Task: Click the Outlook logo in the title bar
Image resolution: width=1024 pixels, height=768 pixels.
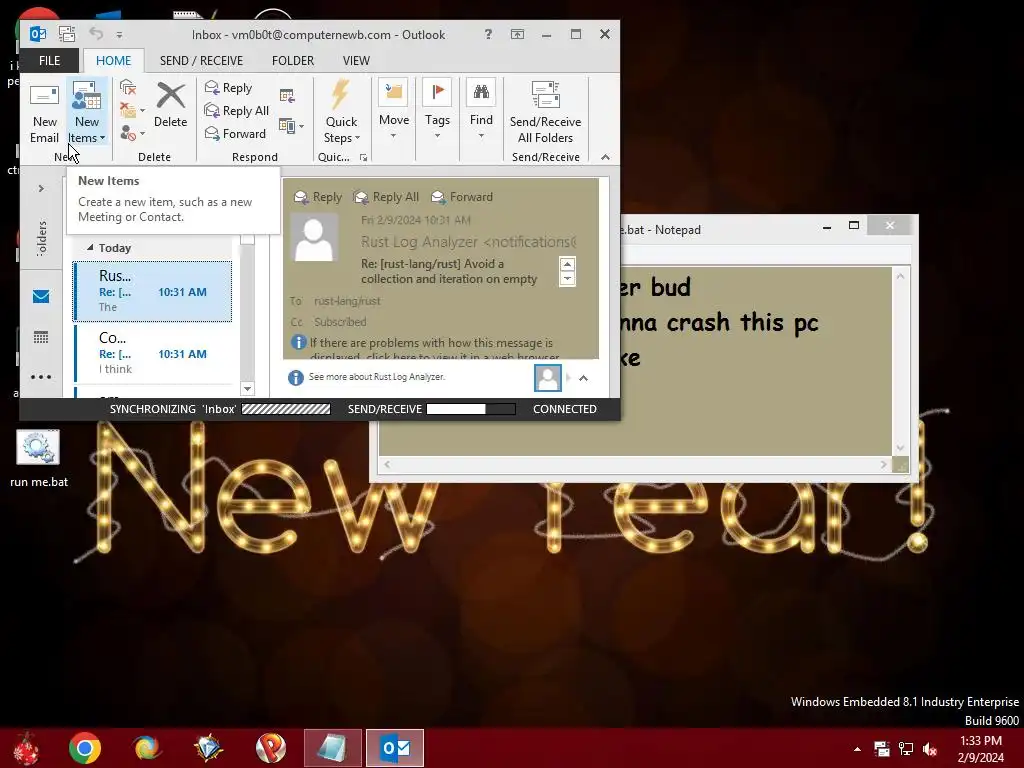Action: click(38, 34)
